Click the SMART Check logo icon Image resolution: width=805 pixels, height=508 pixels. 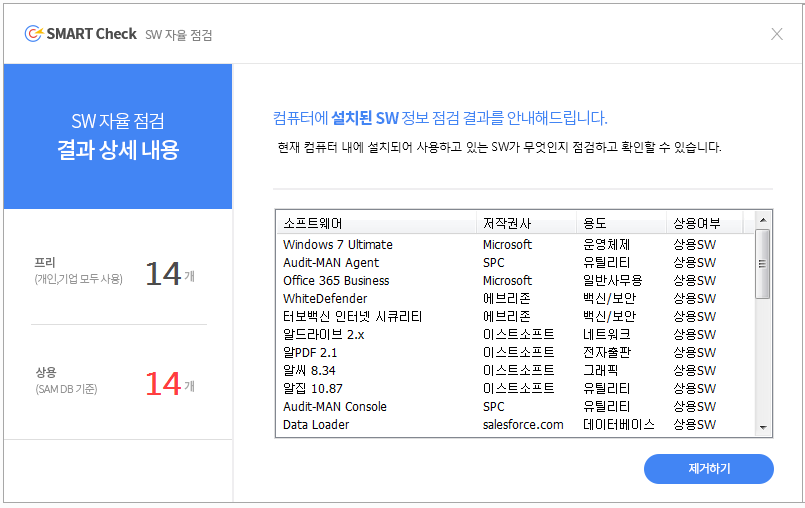[34, 34]
